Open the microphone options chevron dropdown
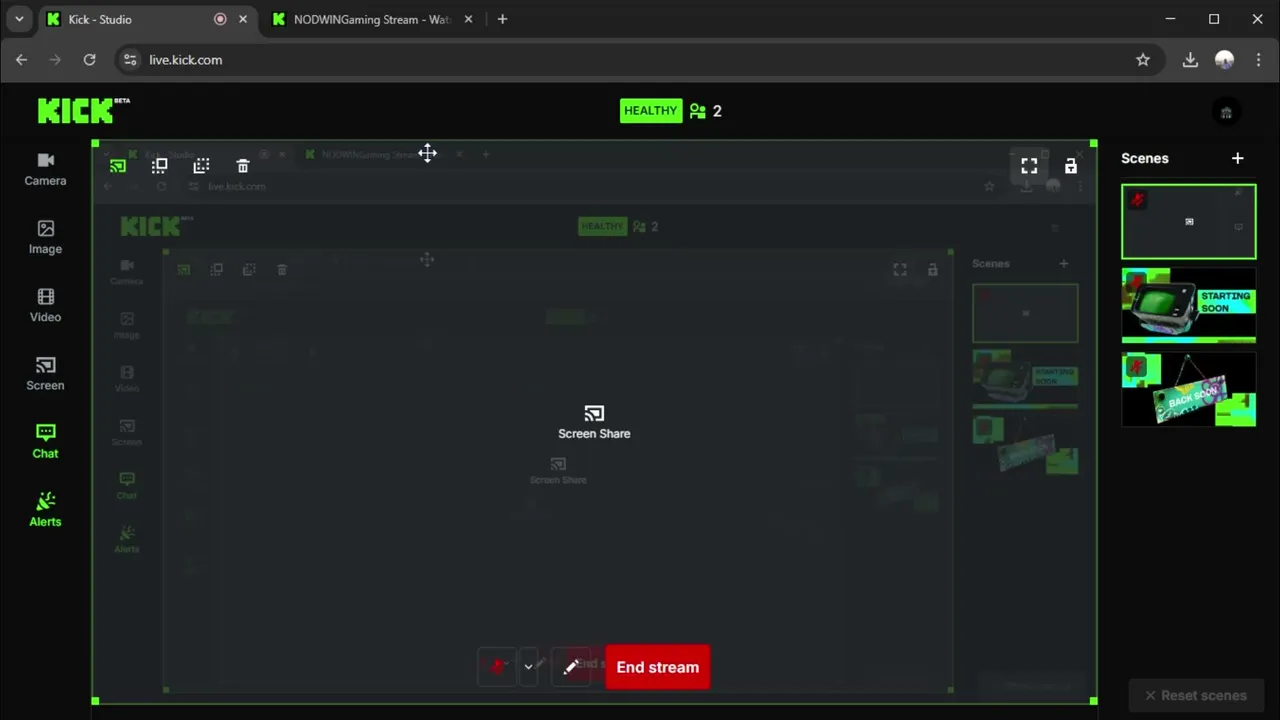This screenshot has height=720, width=1280. (529, 667)
